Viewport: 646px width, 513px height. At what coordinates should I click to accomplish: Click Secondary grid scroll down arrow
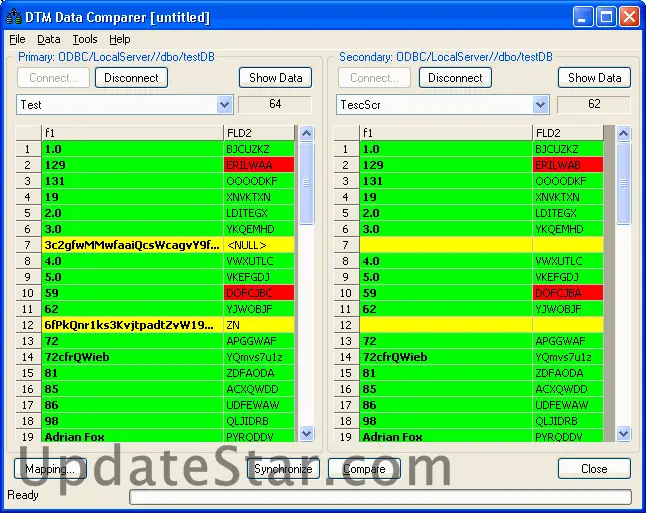[624, 433]
